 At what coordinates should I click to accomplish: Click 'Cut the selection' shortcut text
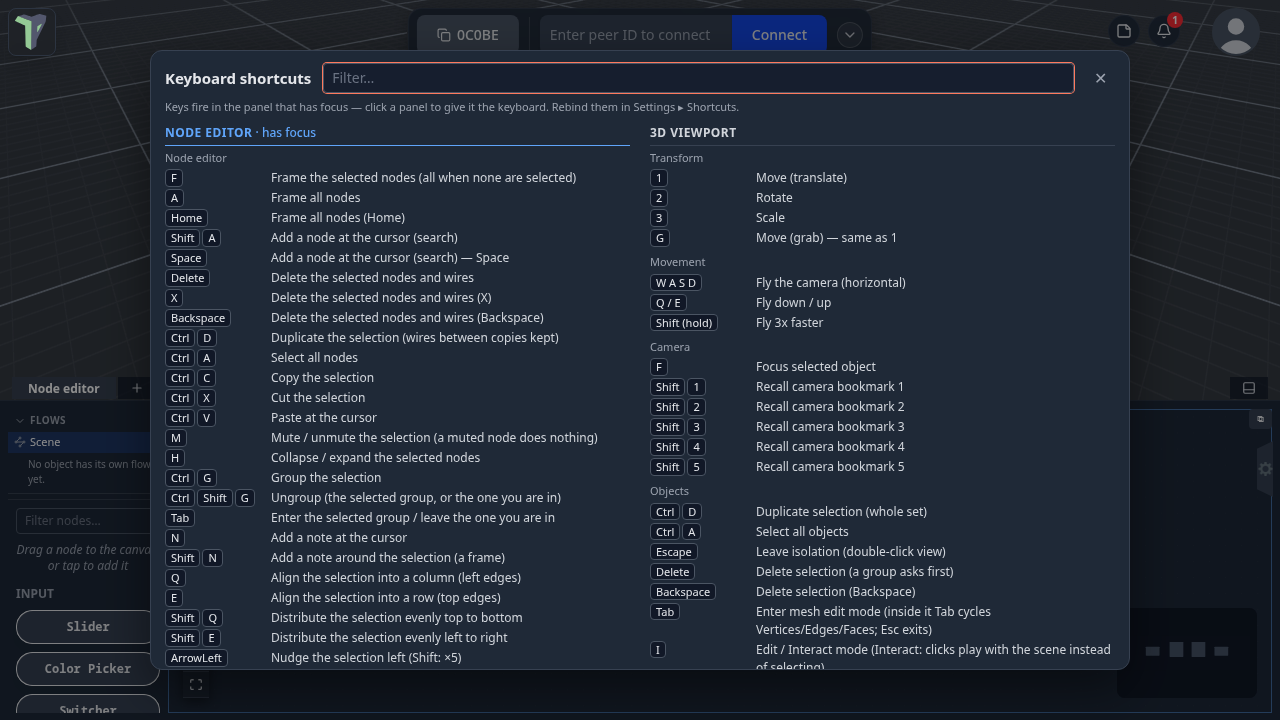coord(318,398)
